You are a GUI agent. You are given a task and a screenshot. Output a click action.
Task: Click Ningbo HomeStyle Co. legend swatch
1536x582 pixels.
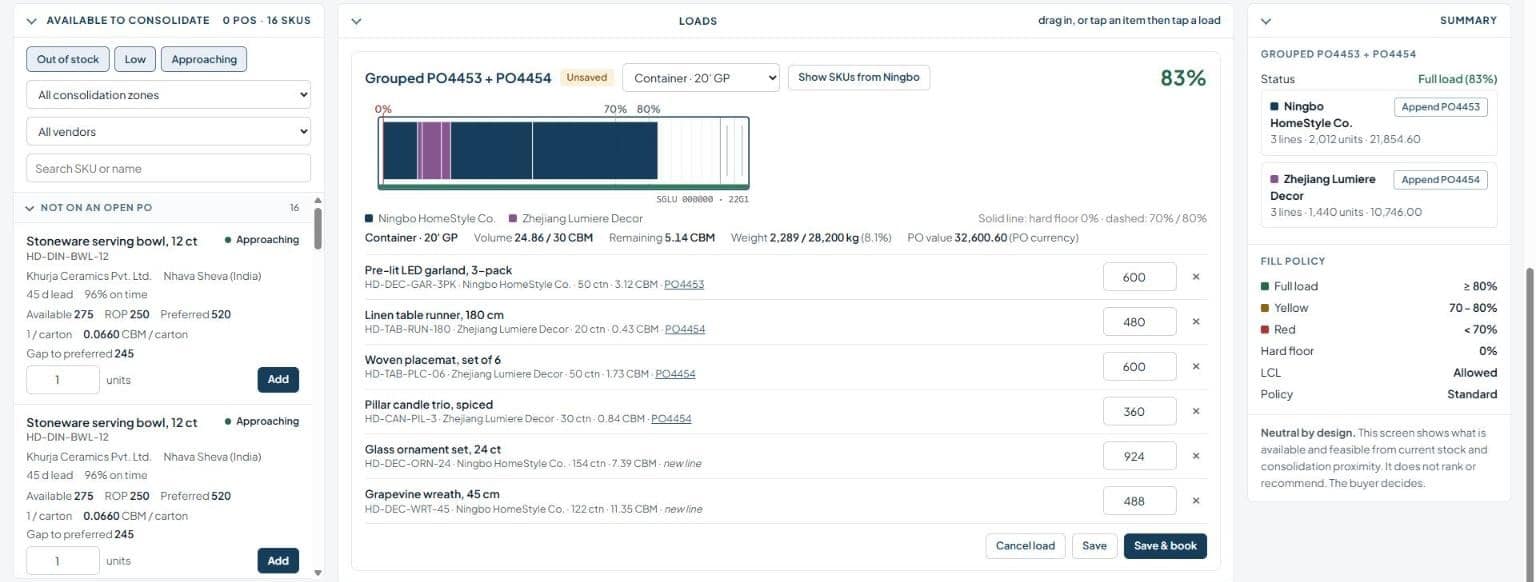(369, 218)
